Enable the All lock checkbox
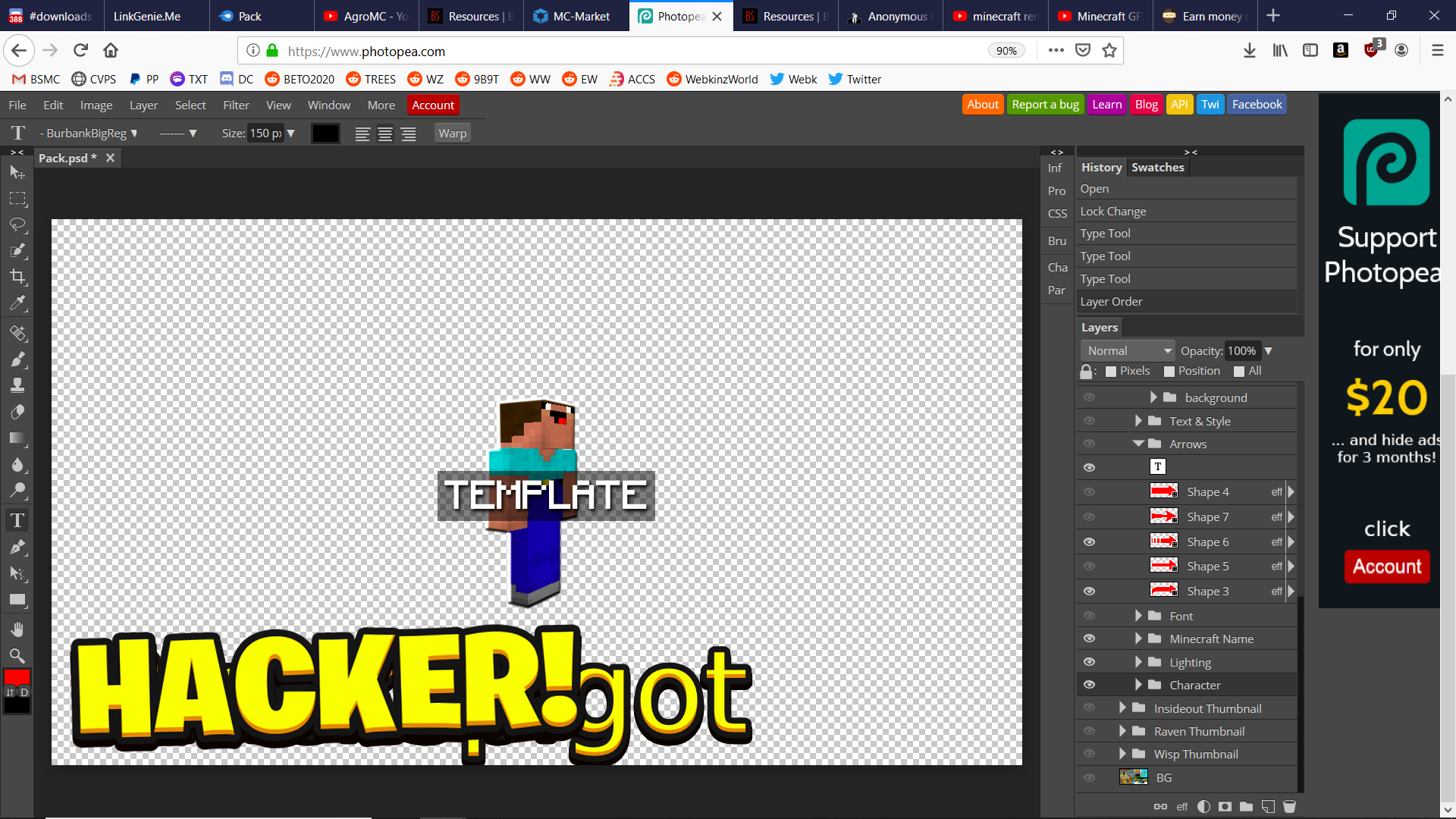Screen dimensions: 1456x819 point(1239,371)
